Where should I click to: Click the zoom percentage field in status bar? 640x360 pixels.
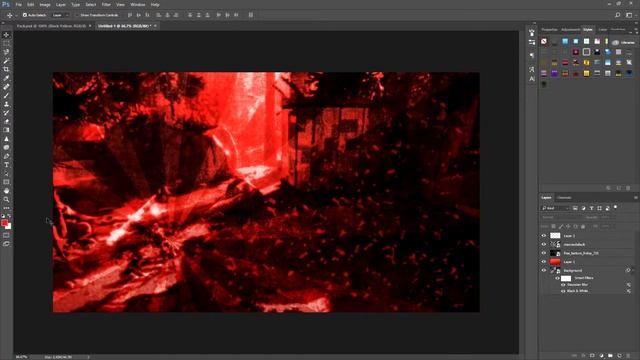21,357
